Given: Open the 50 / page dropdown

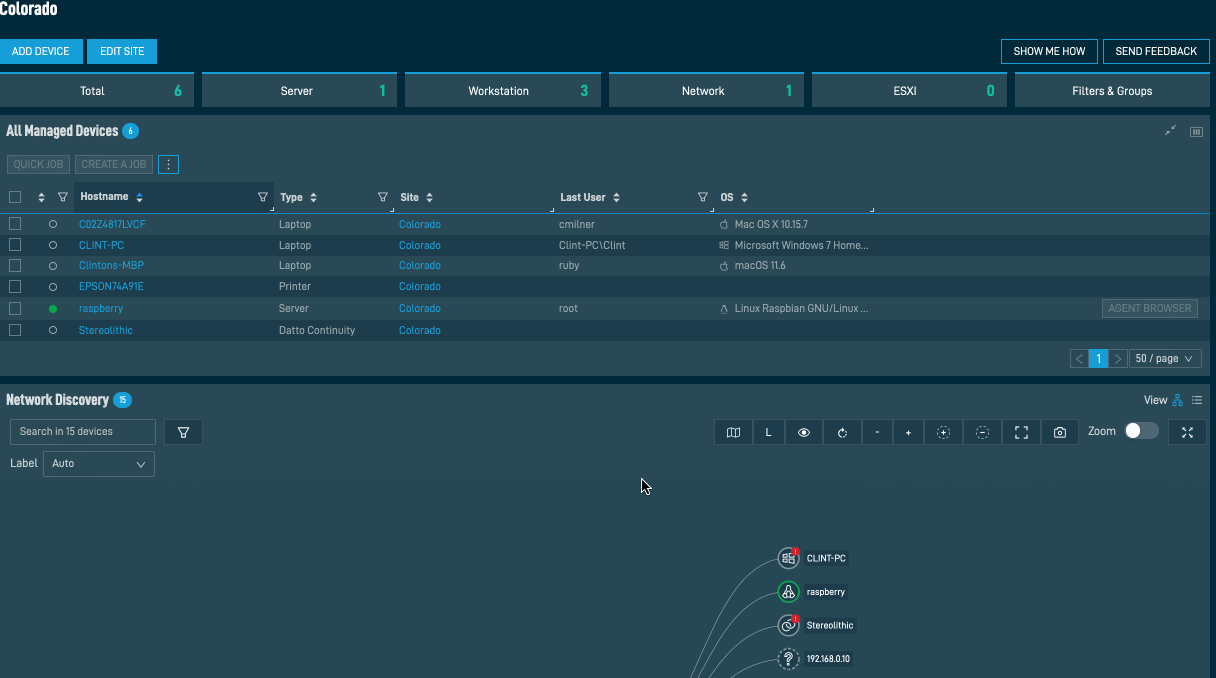Looking at the screenshot, I should 1167,358.
